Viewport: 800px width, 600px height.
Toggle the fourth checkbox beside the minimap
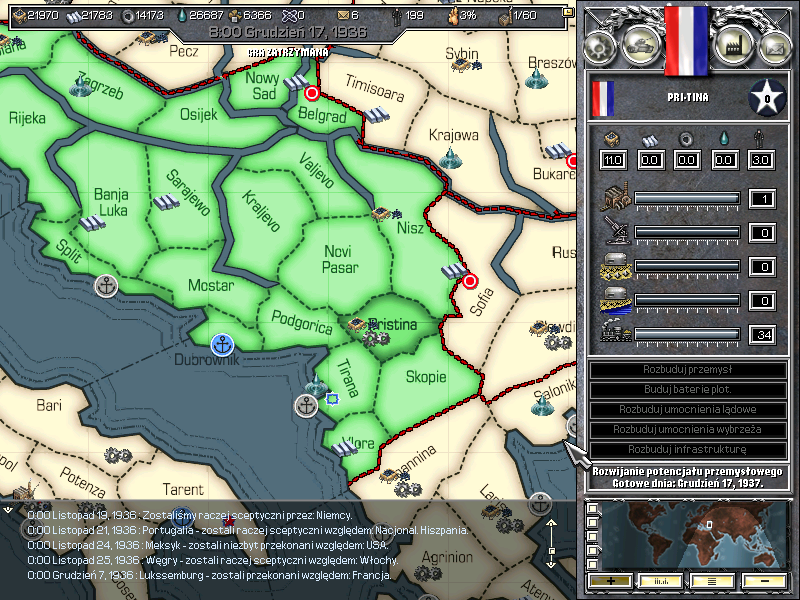click(592, 551)
